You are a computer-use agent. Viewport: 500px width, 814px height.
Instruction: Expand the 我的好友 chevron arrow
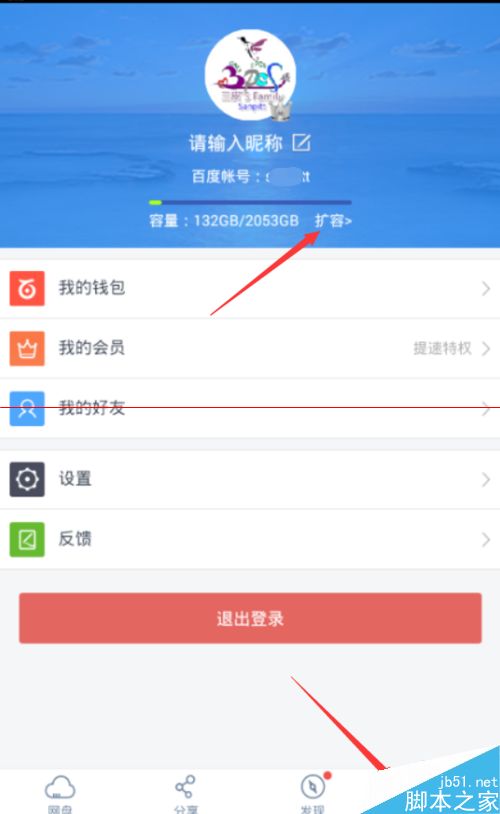coord(485,409)
